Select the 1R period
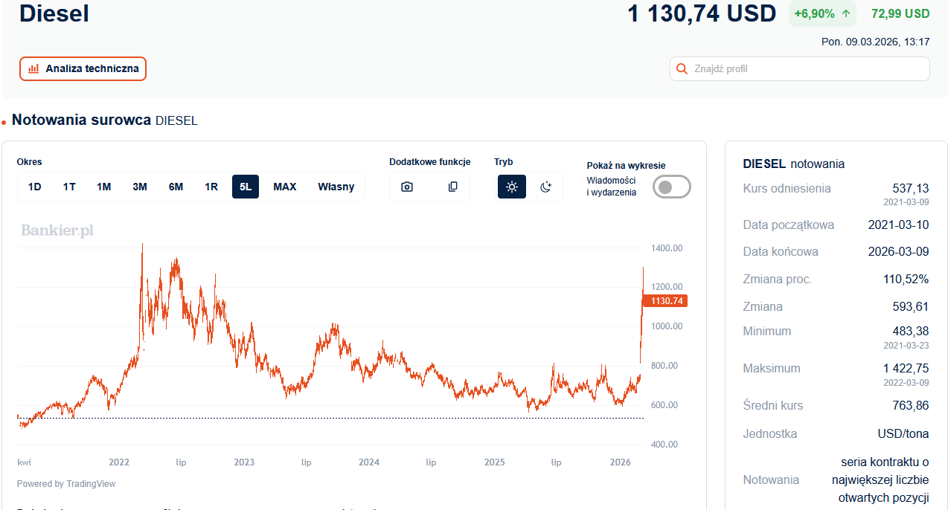The image size is (948, 510). tap(211, 187)
